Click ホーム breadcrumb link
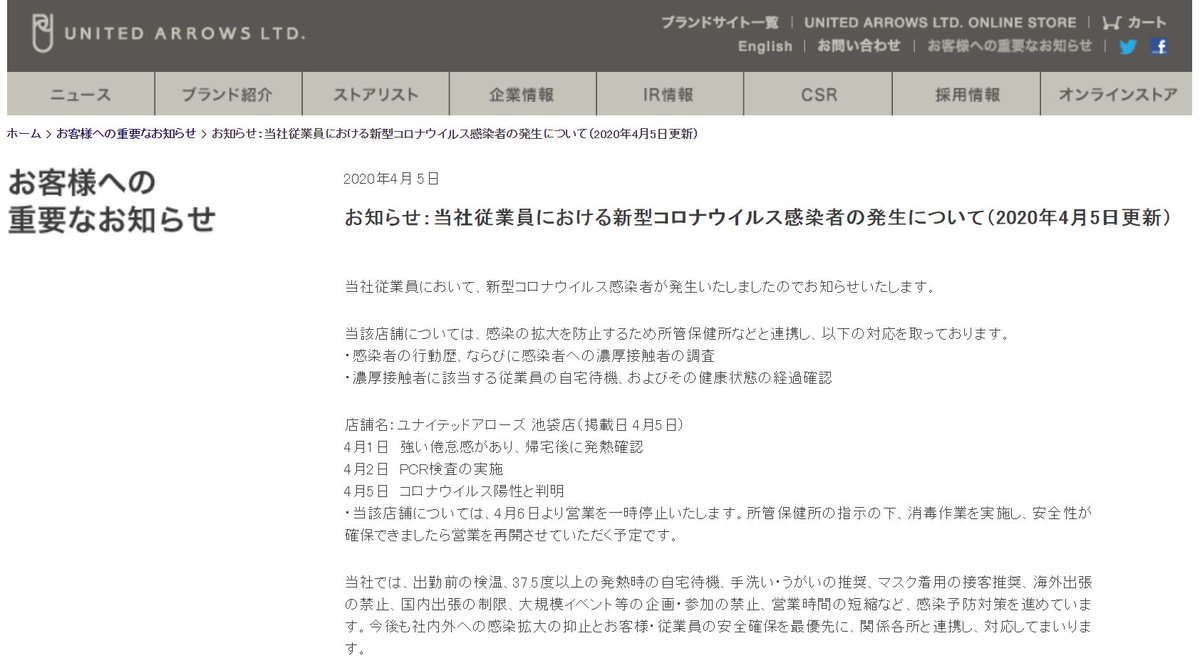This screenshot has height=663, width=1200. [24, 133]
